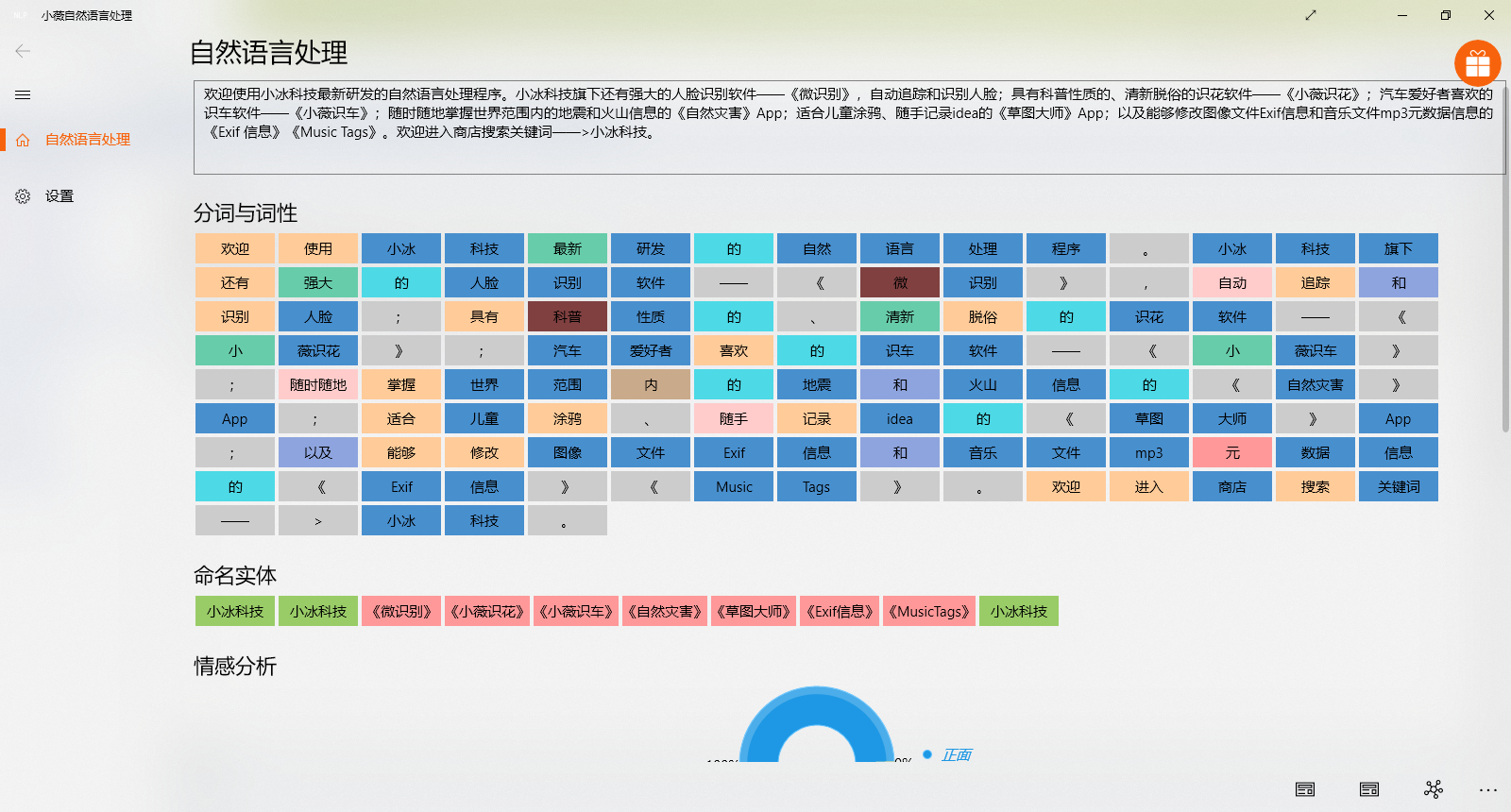Image resolution: width=1511 pixels, height=812 pixels.
Task: Click the 薇识花 word tile
Action: click(x=318, y=350)
